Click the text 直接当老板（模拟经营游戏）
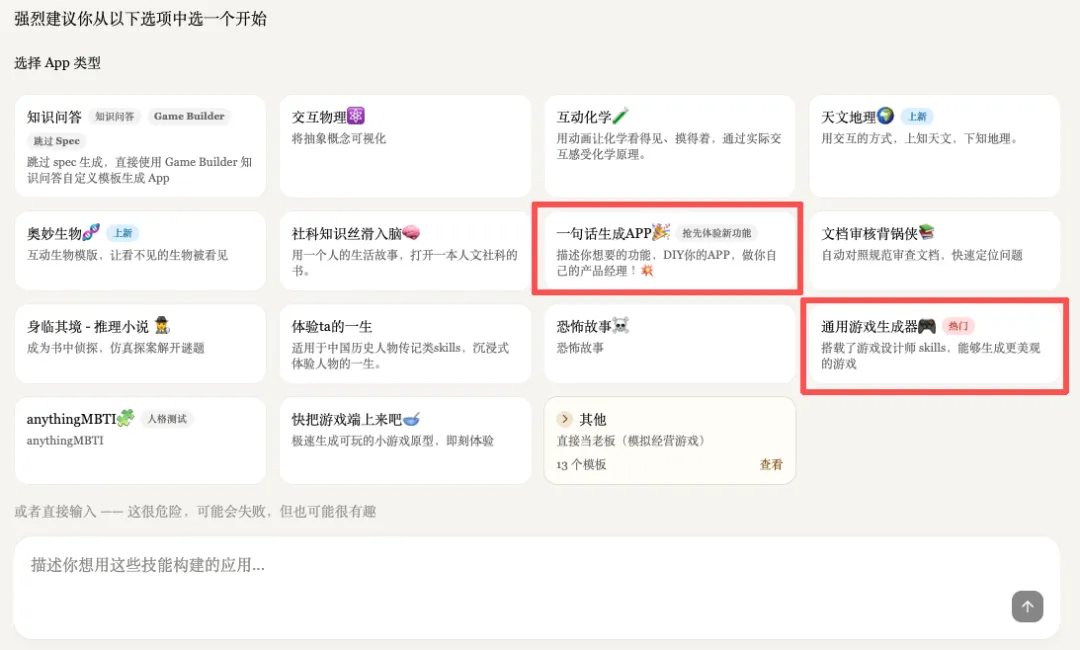The width and height of the screenshot is (1080, 650). tap(632, 441)
